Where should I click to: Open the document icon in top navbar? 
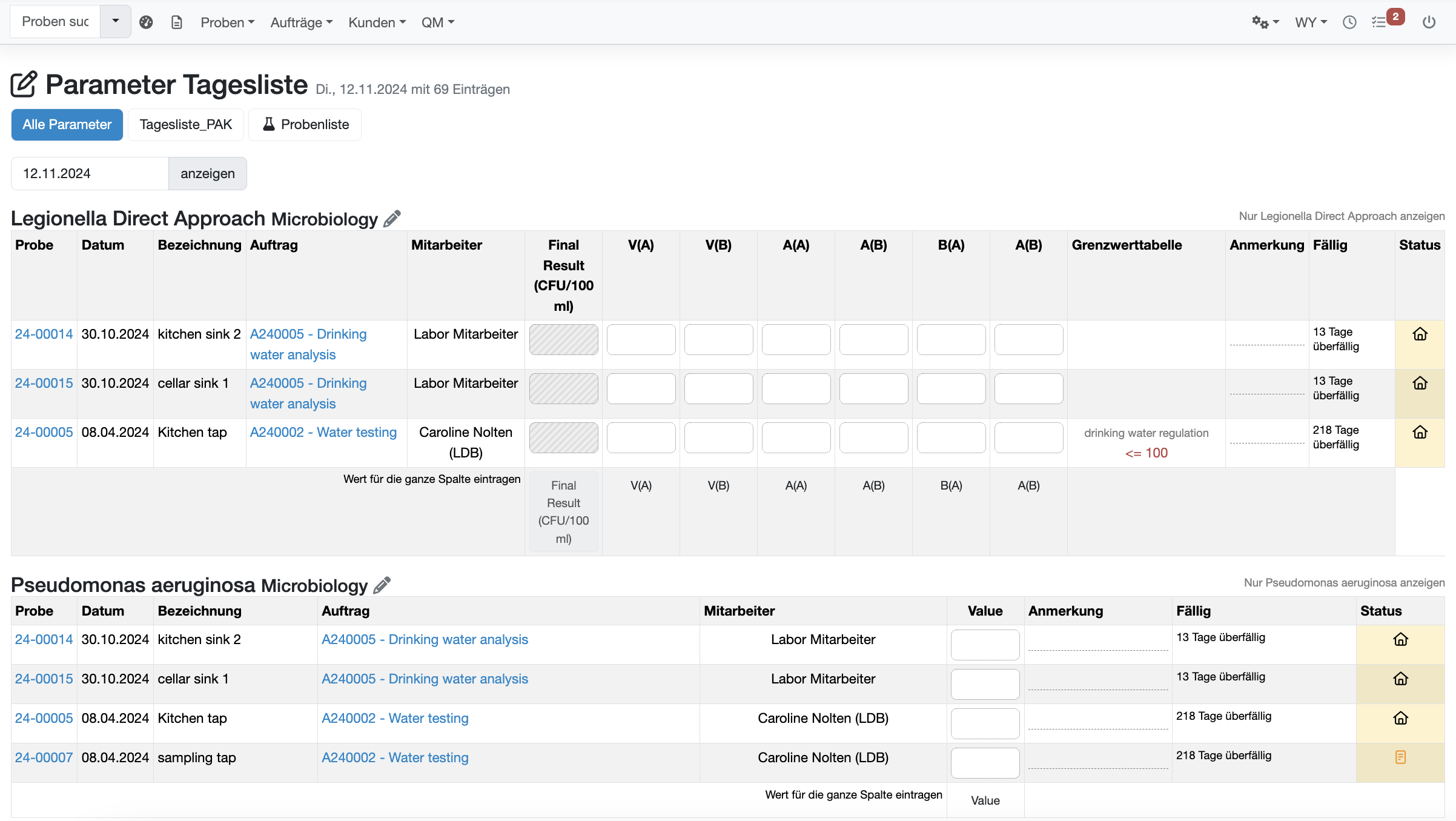[177, 22]
